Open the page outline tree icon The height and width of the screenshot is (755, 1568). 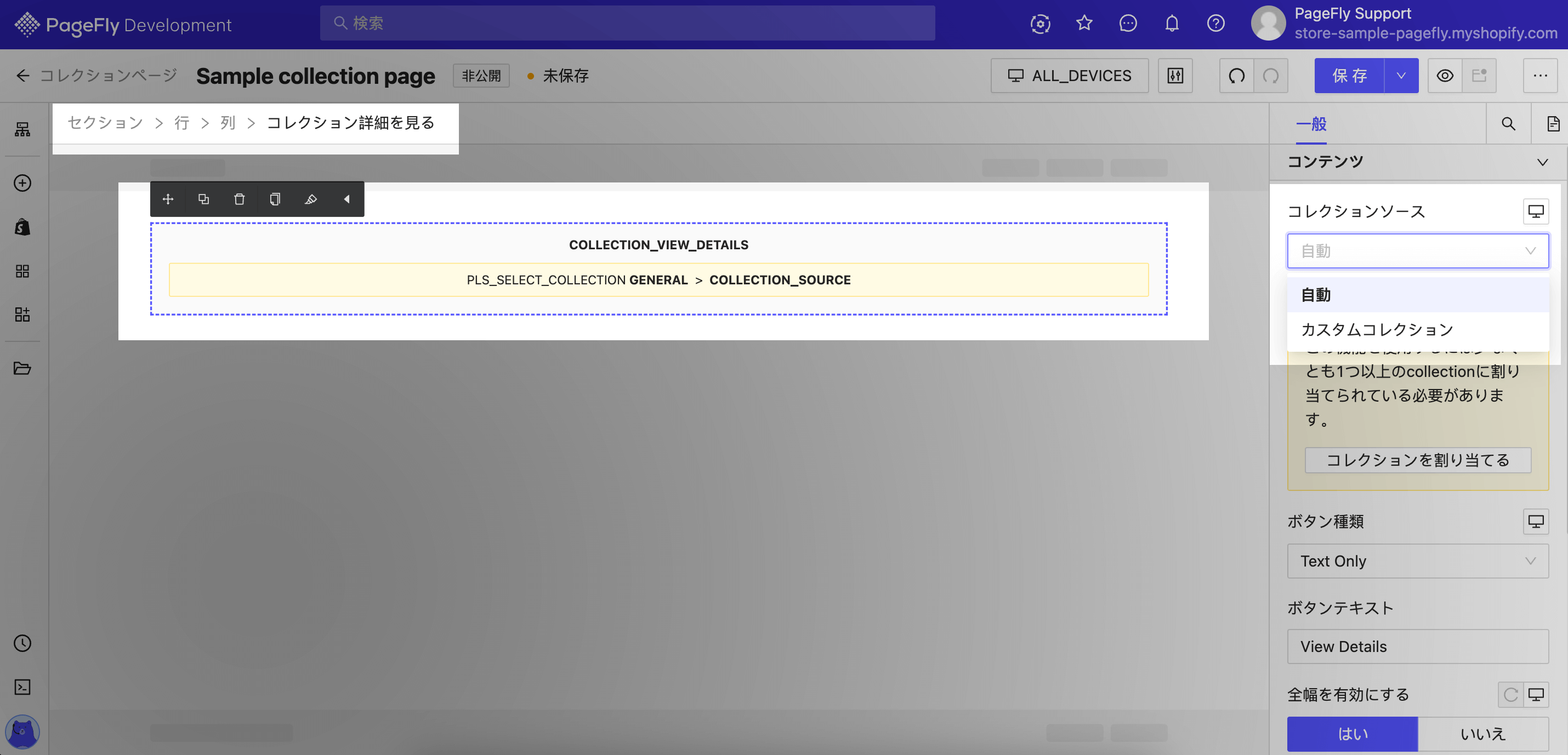pyautogui.click(x=22, y=129)
